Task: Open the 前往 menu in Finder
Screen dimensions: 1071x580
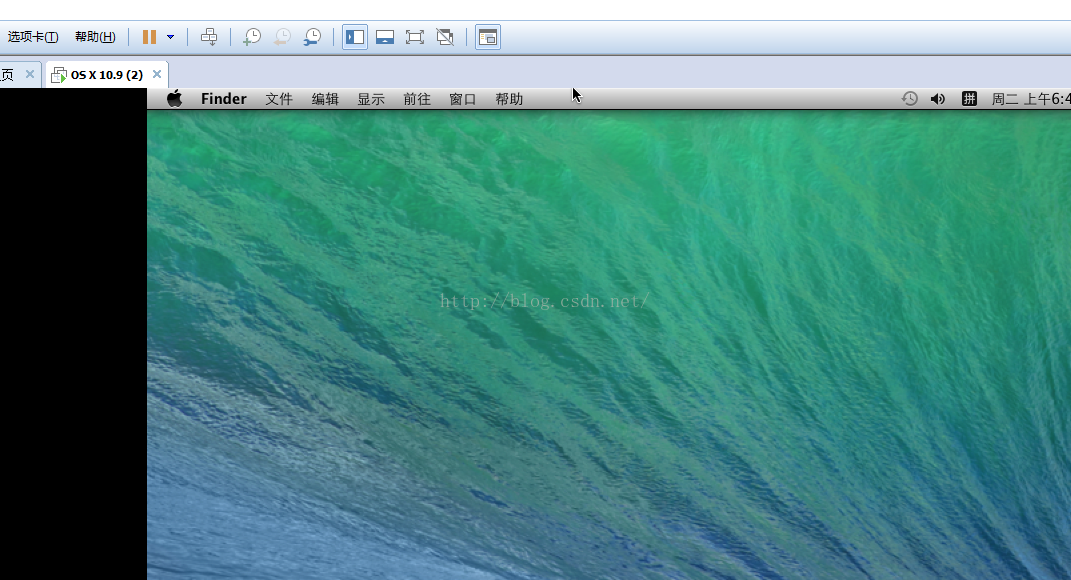Action: click(417, 99)
